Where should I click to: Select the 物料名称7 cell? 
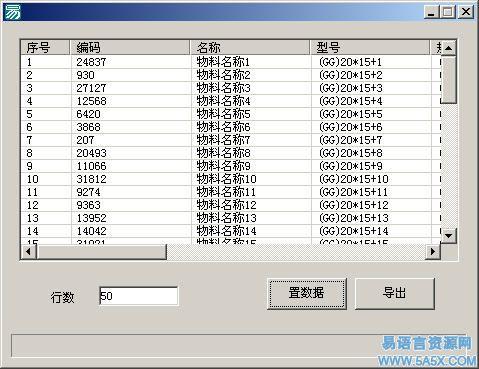tap(251, 140)
